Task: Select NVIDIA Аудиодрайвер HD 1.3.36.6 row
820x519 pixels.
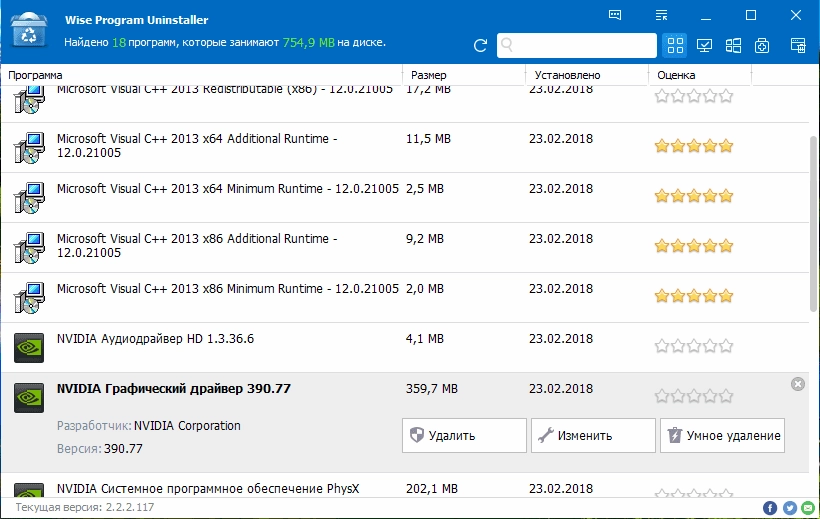Action: click(405, 347)
